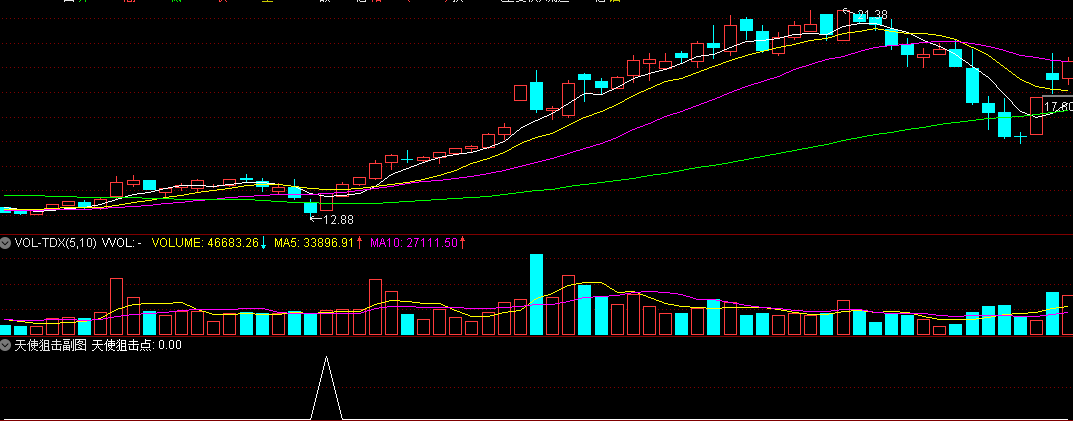Viewport: 1073px width, 421px height.
Task: Click the VVOL: - label
Action: [x=122, y=242]
